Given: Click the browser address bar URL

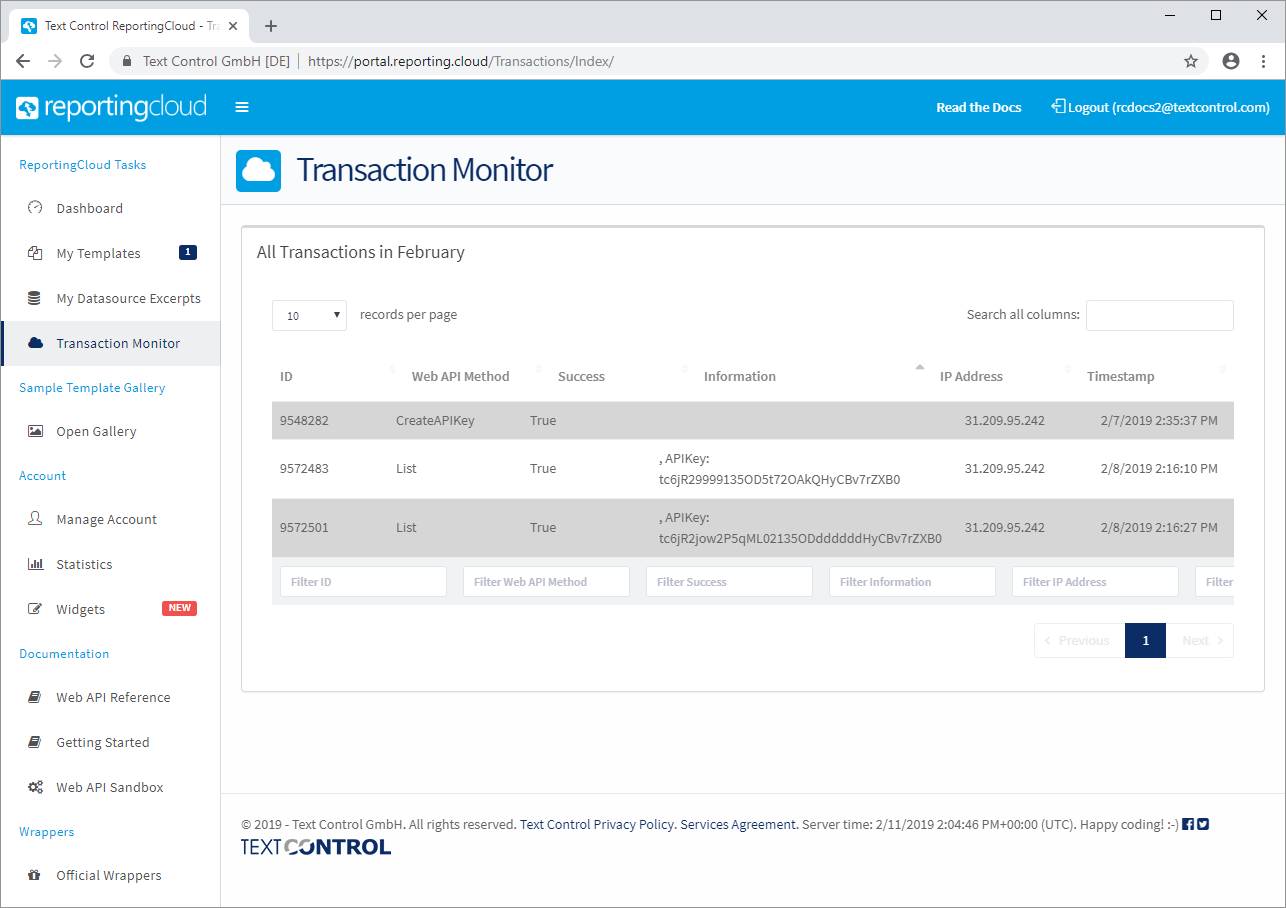Looking at the screenshot, I should coord(460,61).
